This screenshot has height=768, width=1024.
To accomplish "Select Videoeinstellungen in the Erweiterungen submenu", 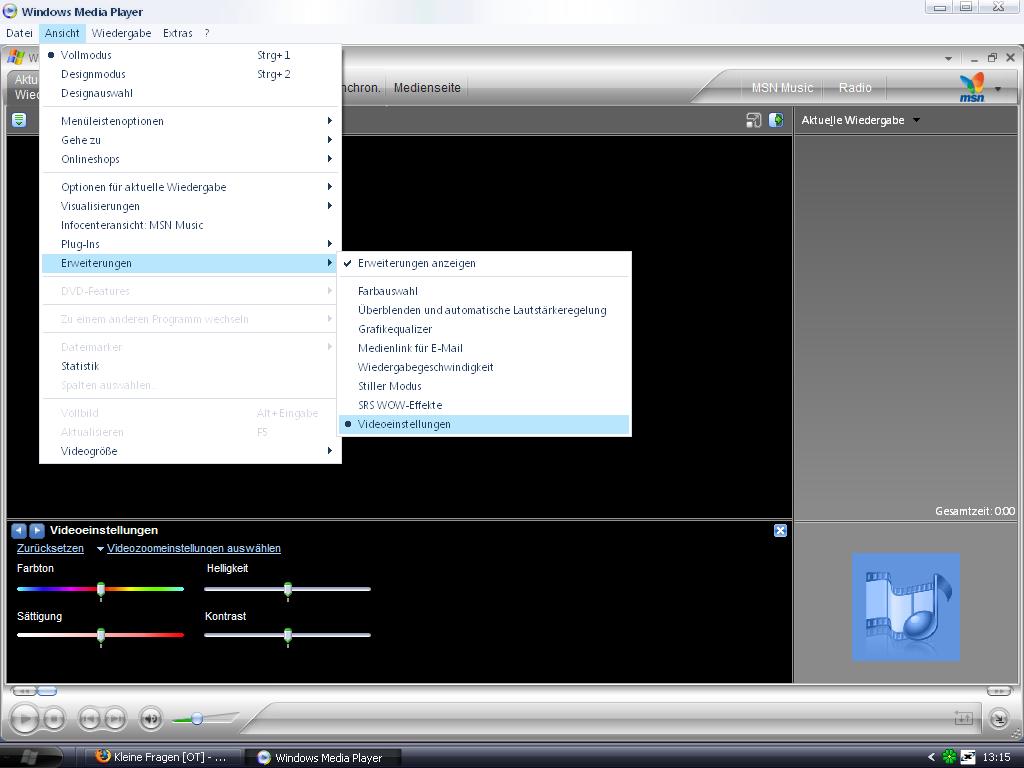I will point(485,424).
